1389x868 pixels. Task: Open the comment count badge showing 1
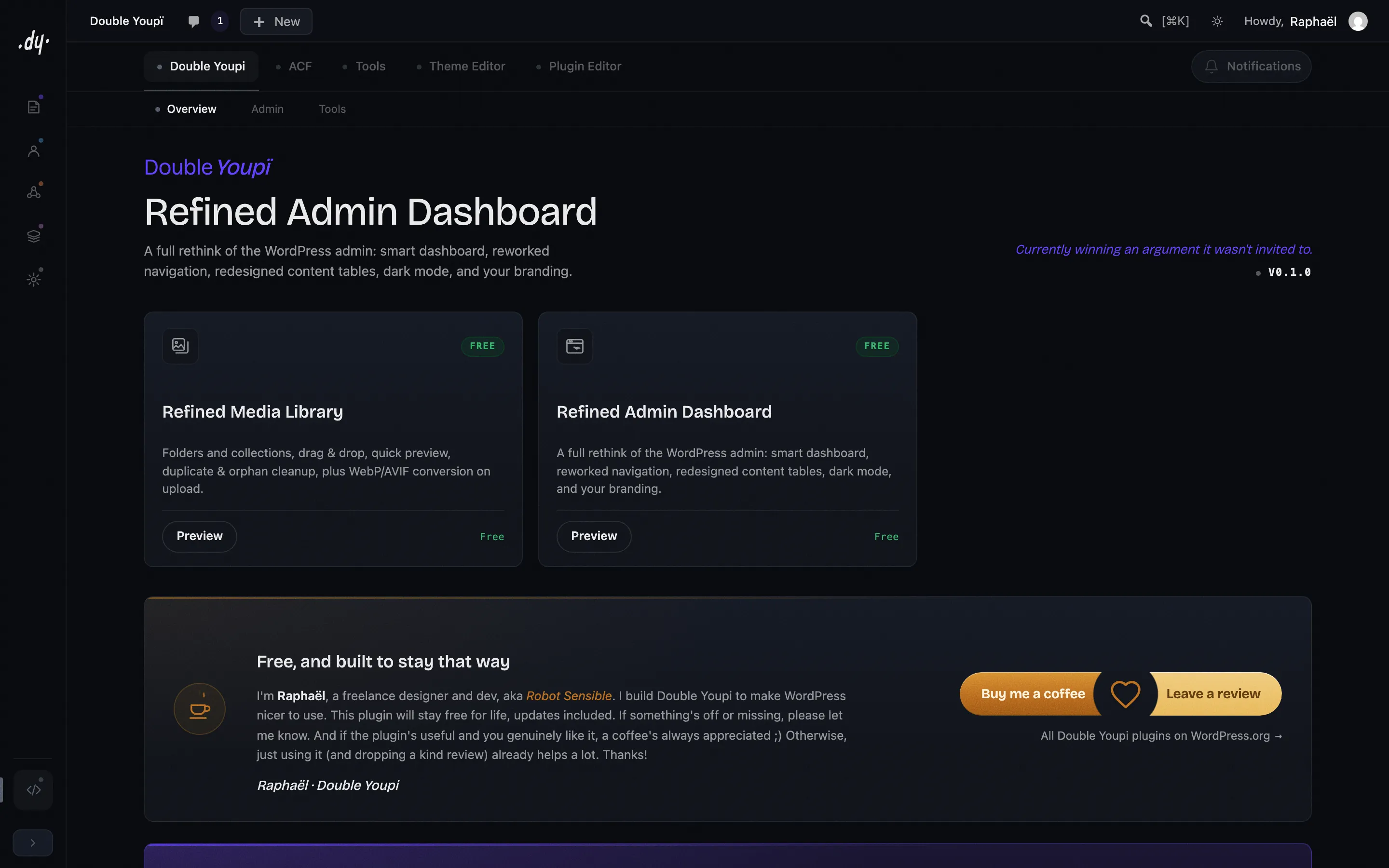point(220,21)
